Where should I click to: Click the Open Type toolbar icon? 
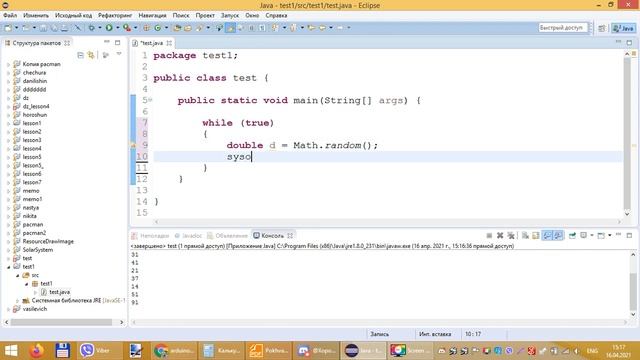[x=177, y=28]
